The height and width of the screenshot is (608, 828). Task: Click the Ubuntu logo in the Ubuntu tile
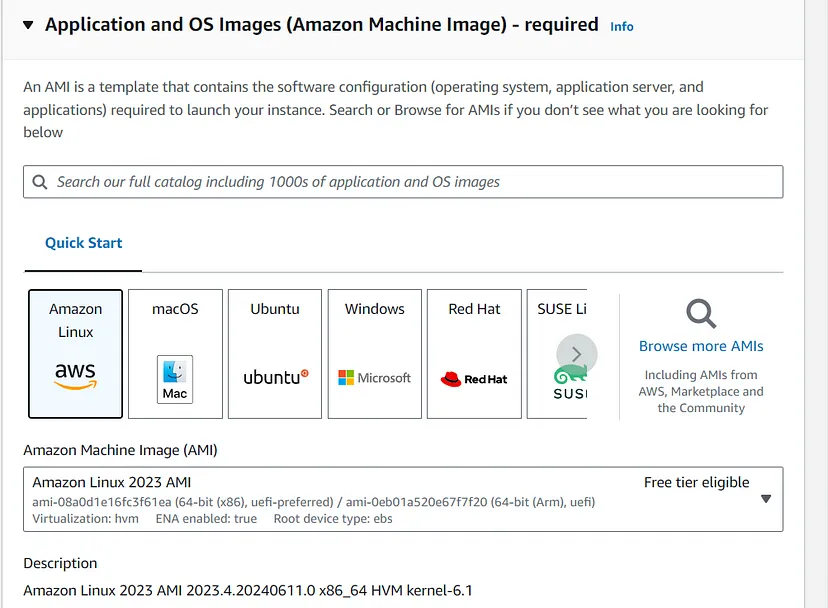[x=275, y=377]
